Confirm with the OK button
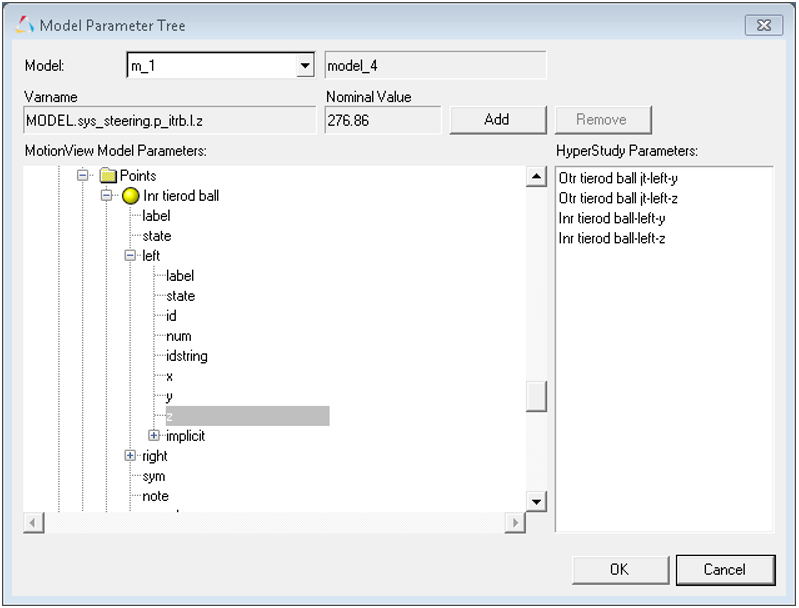The image size is (799, 608). [620, 569]
